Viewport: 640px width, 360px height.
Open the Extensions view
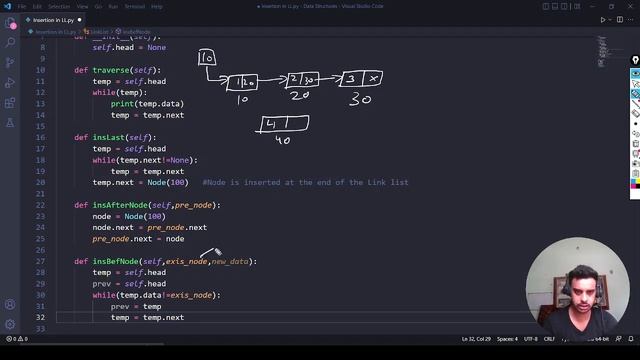10,102
